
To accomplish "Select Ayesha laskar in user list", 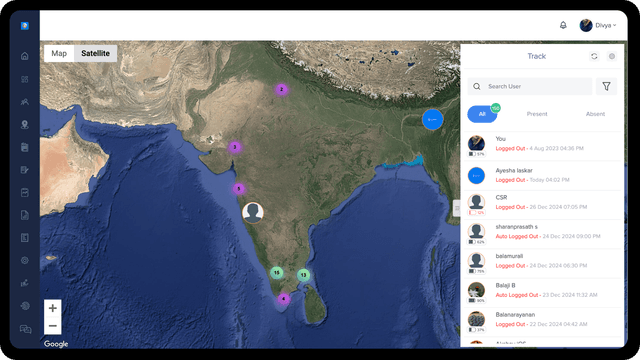I will tap(542, 176).
